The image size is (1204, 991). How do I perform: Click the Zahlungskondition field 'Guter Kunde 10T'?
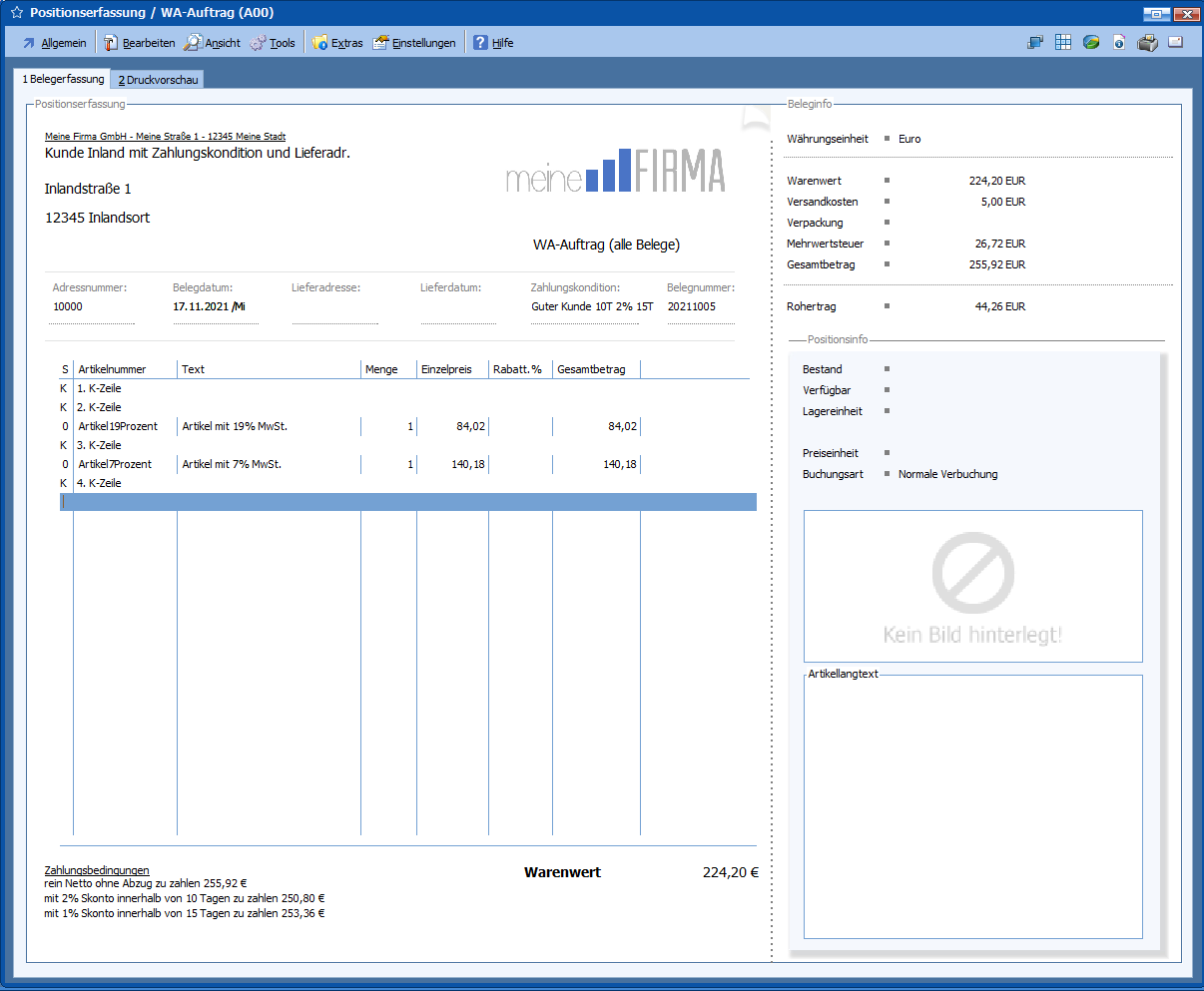click(x=591, y=307)
